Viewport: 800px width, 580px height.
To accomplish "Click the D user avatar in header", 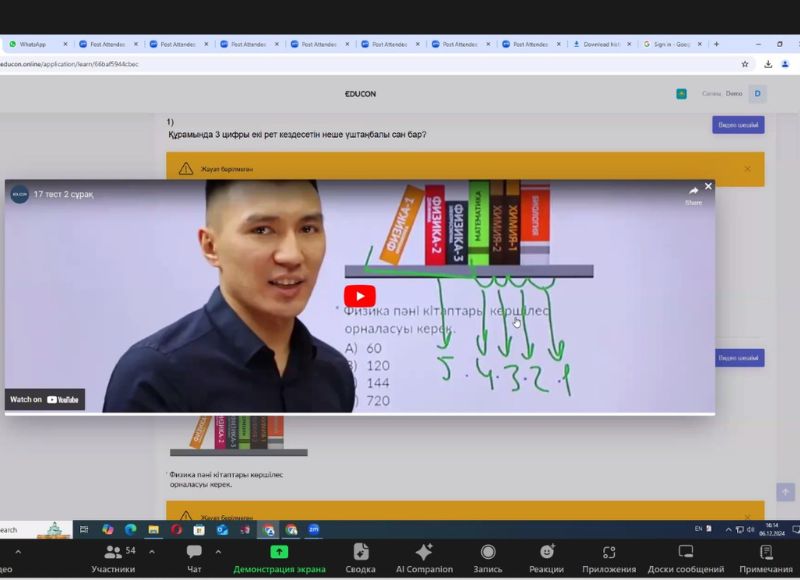I will (757, 94).
